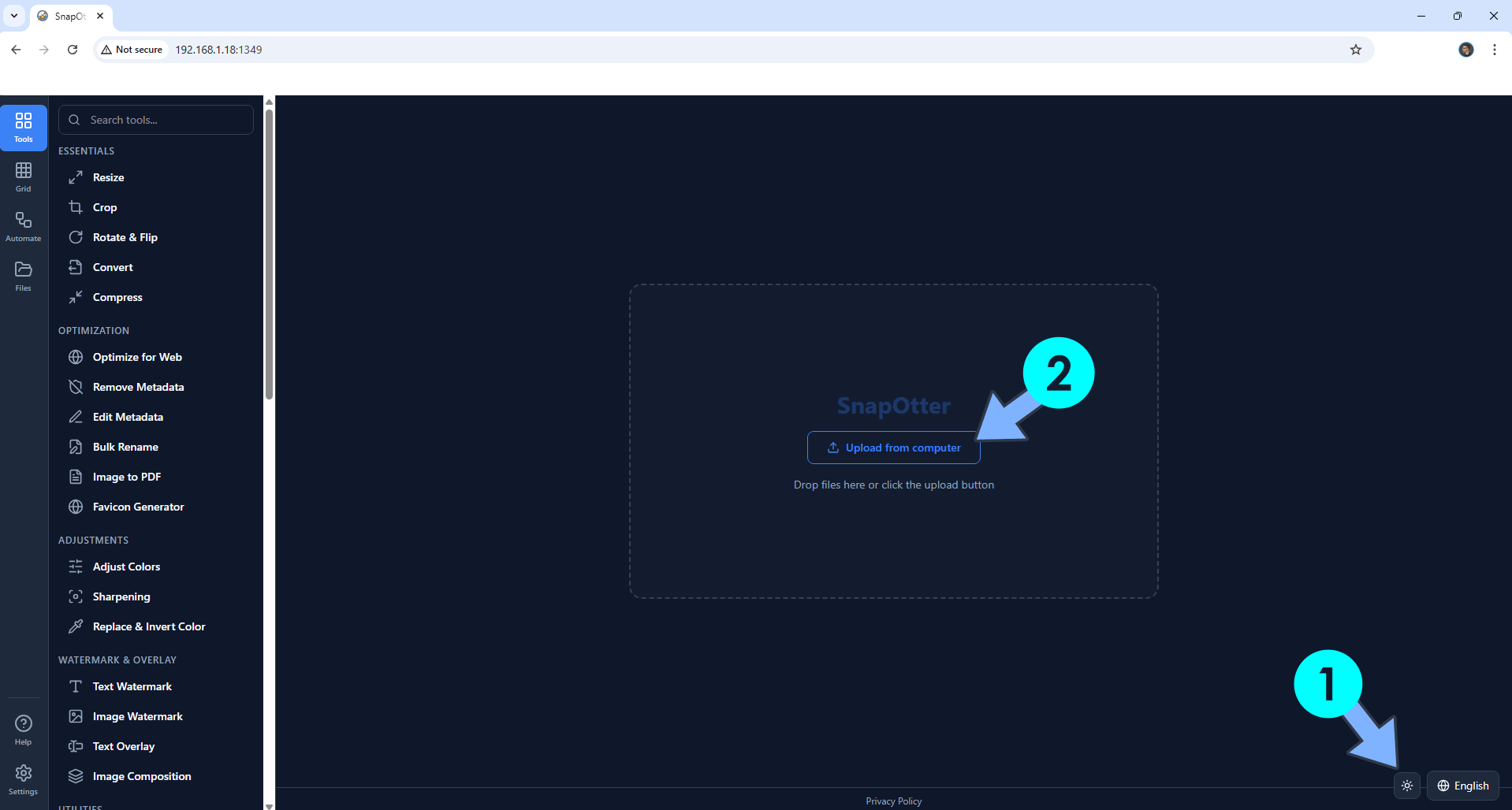Click the Text Overlay text label

point(124,746)
